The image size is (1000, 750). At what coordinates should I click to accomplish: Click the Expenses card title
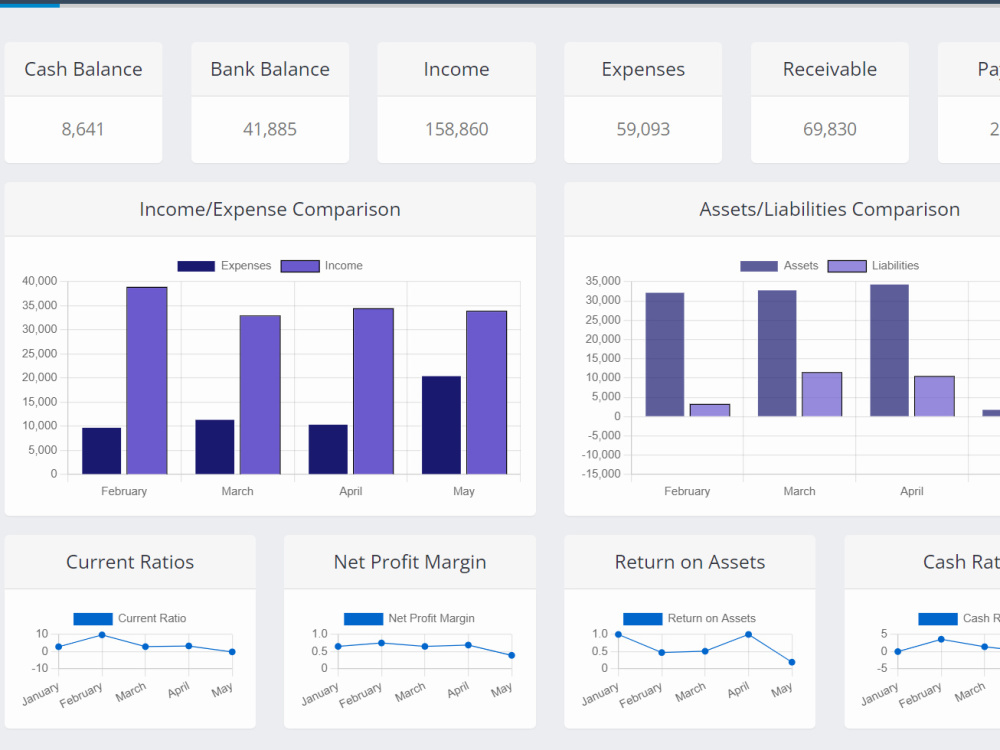[x=643, y=70]
